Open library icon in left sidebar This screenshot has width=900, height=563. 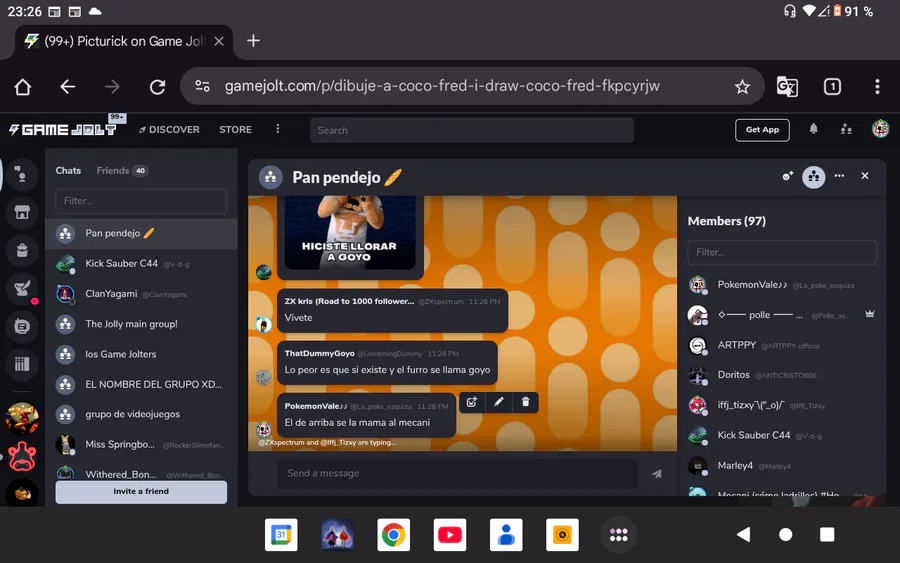[22, 364]
